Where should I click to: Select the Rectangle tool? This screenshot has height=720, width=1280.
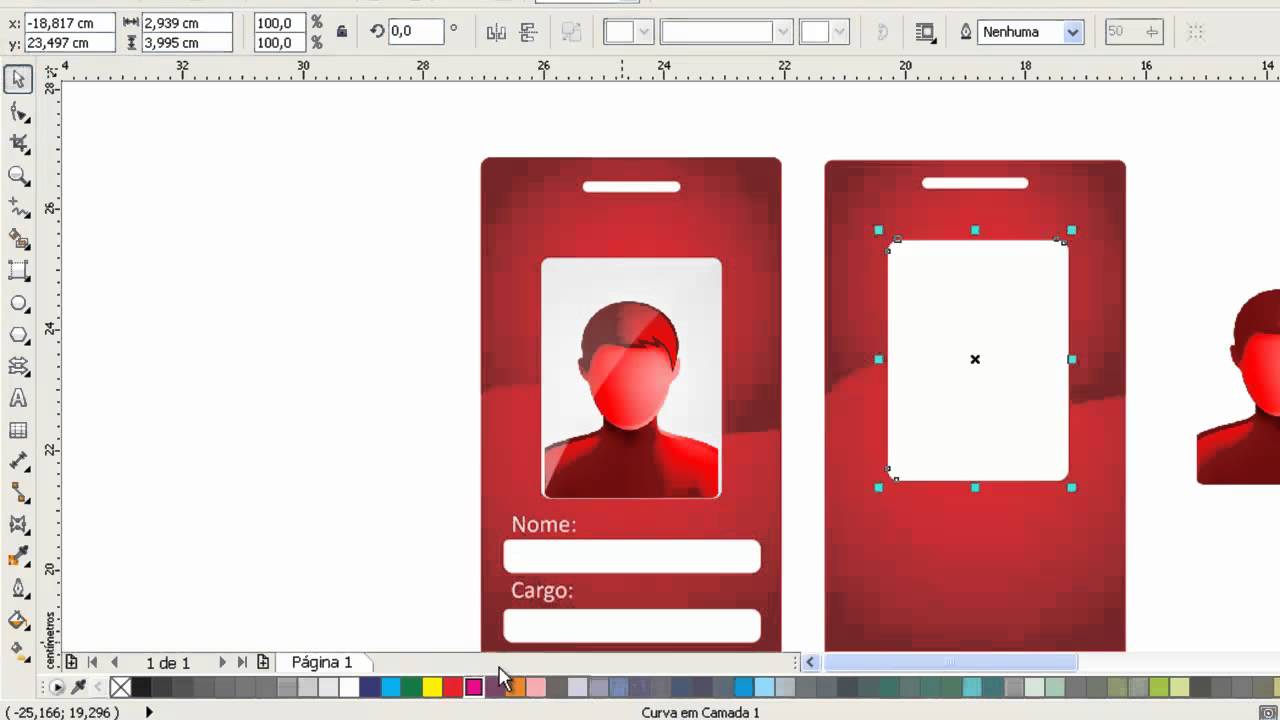tap(18, 270)
